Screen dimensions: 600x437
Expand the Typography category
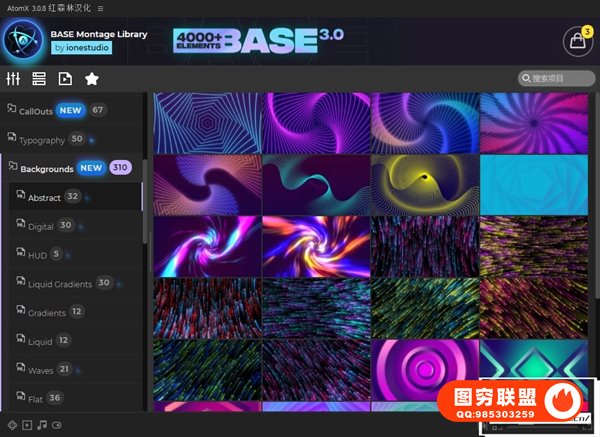42,139
